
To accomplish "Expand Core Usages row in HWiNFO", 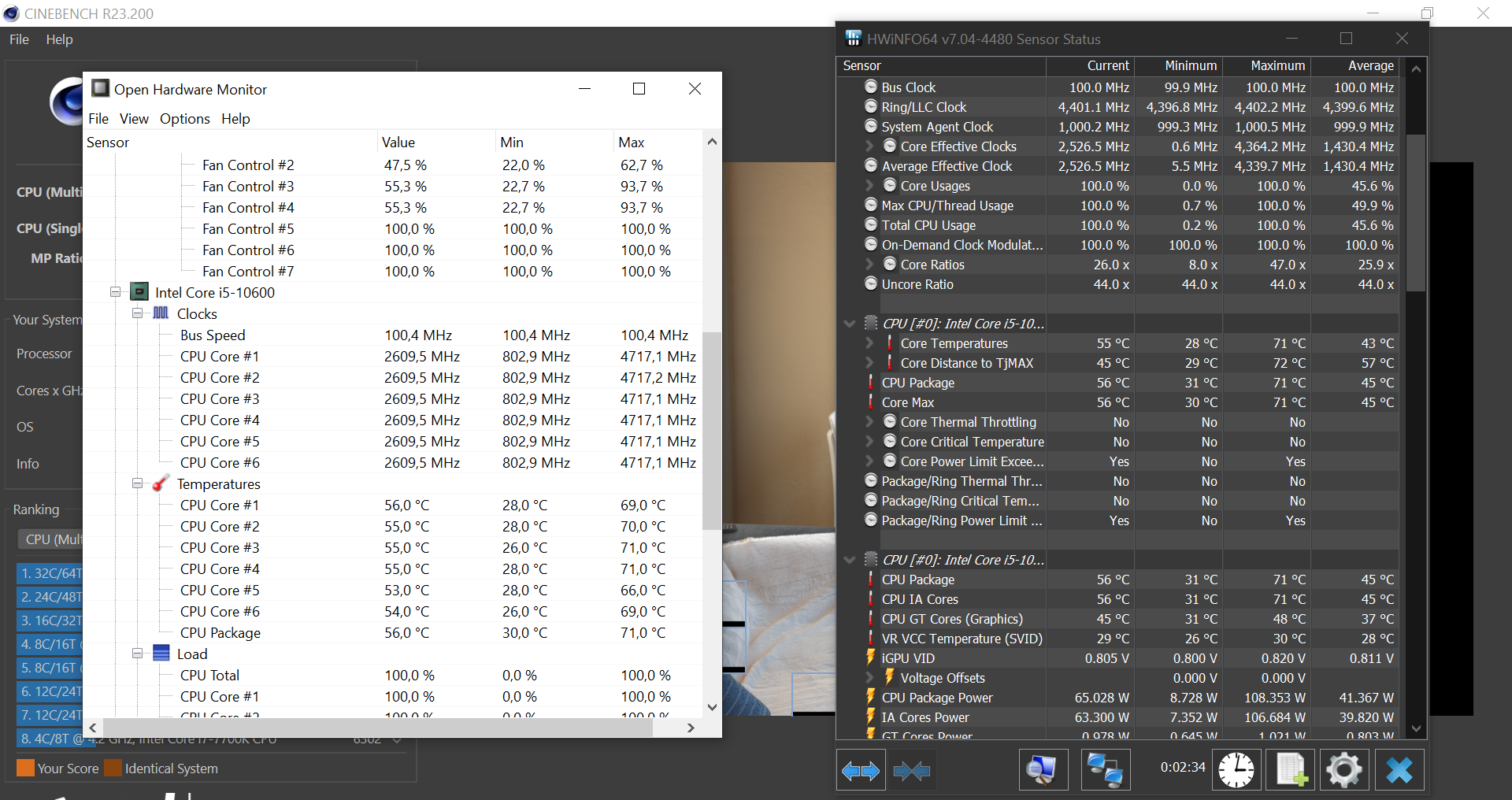I will pyautogui.click(x=869, y=185).
